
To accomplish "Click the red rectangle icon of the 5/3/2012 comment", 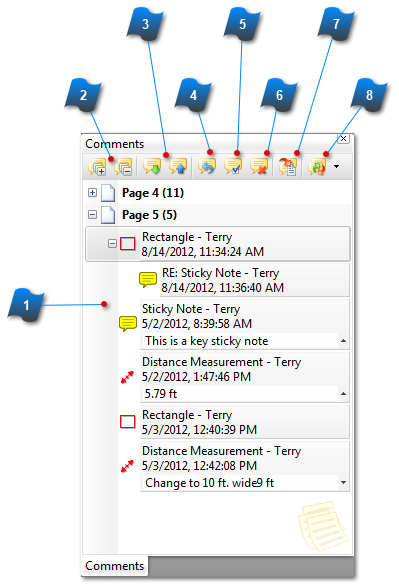I will coord(128,422).
